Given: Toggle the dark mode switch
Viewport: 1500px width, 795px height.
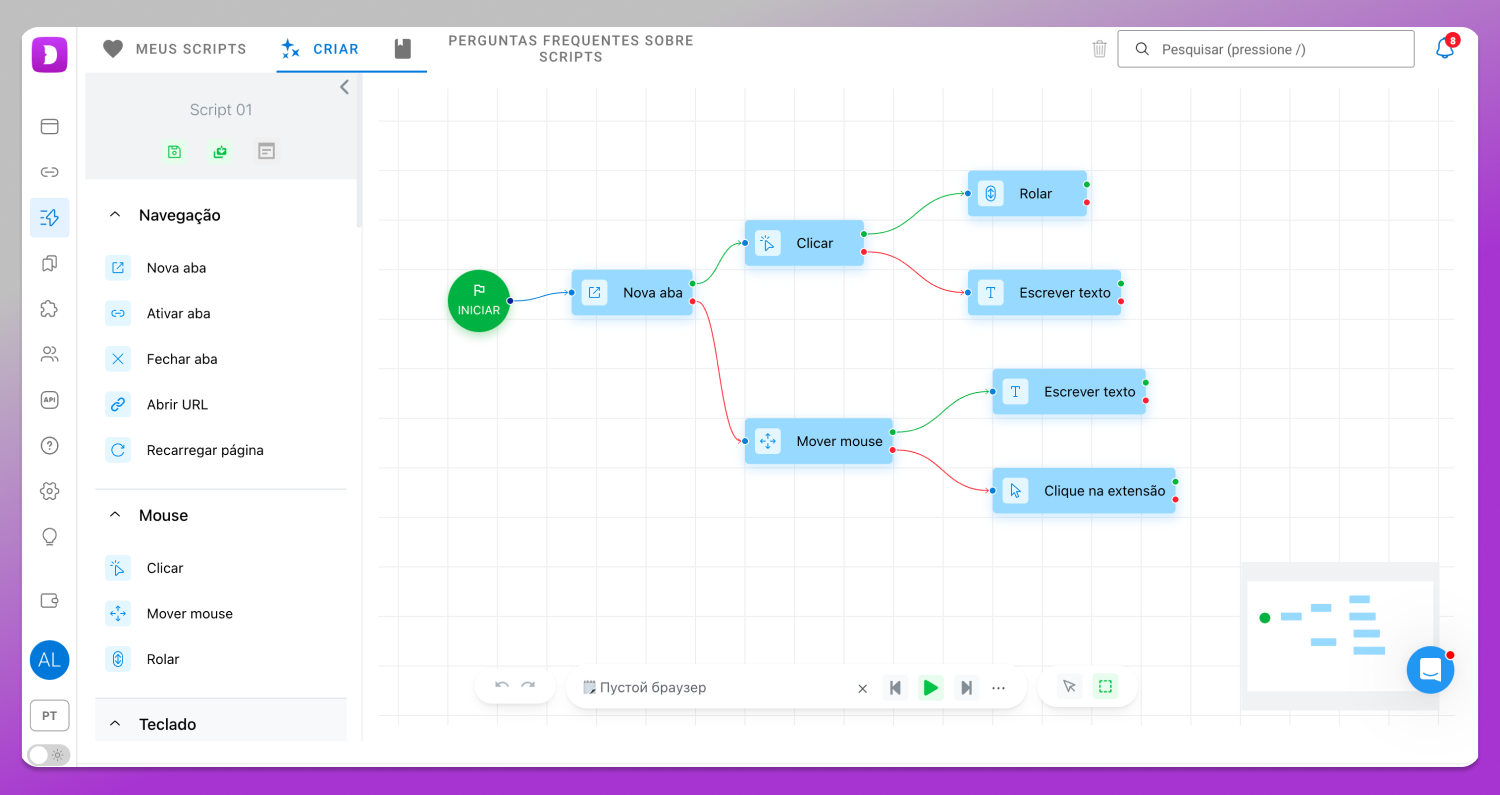Looking at the screenshot, I should tap(49, 755).
